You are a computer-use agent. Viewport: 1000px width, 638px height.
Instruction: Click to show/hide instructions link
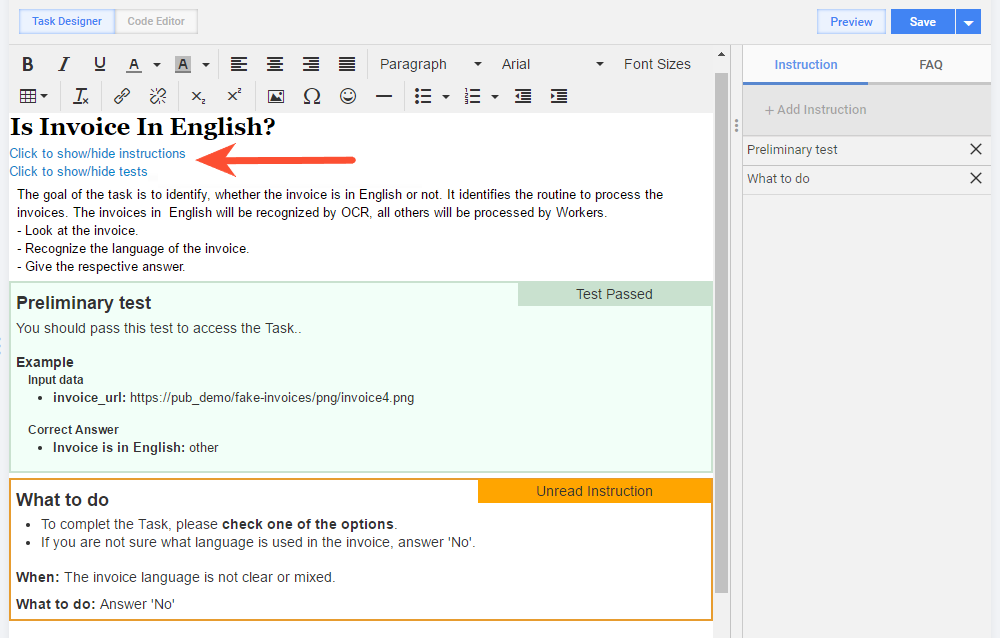98,154
